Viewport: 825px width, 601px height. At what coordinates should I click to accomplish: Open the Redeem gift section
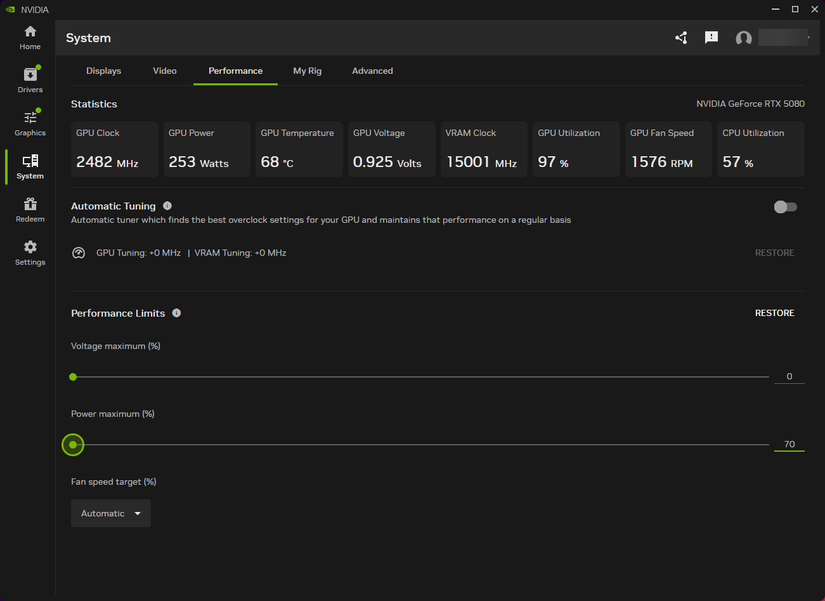pyautogui.click(x=30, y=209)
